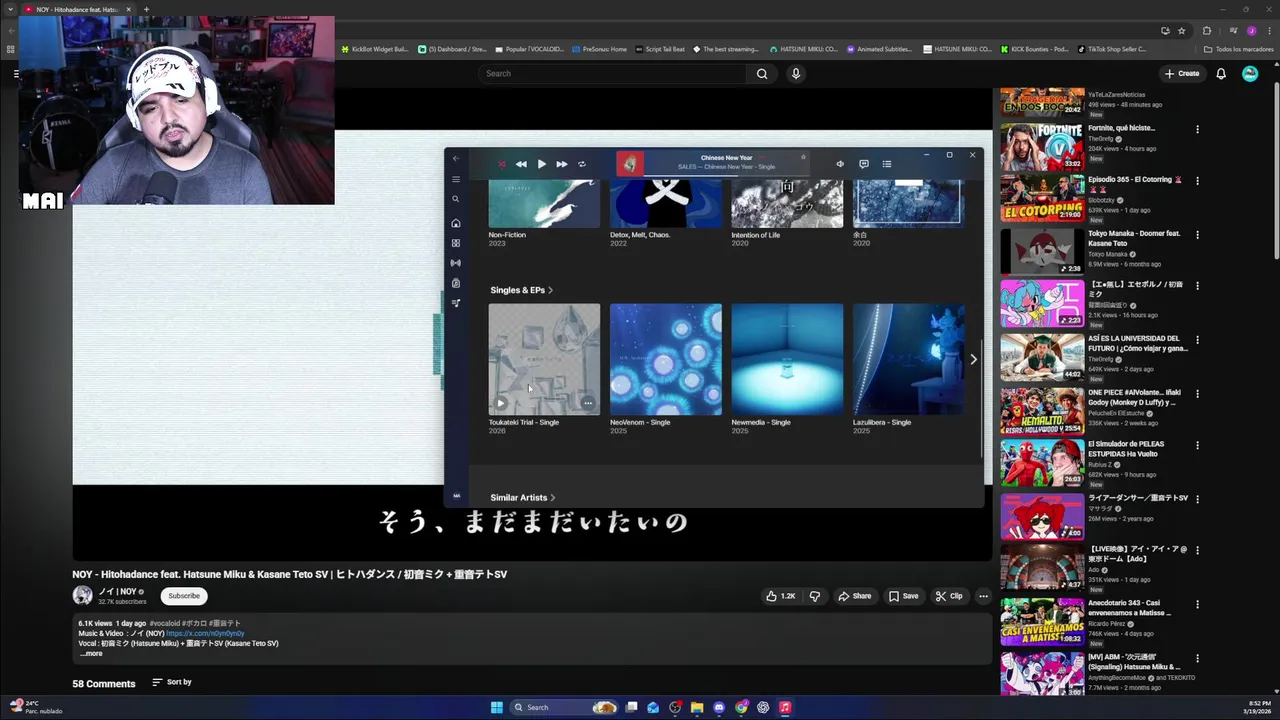1280x720 pixels.
Task: Open YouTube notifications bell
Action: (x=1221, y=73)
